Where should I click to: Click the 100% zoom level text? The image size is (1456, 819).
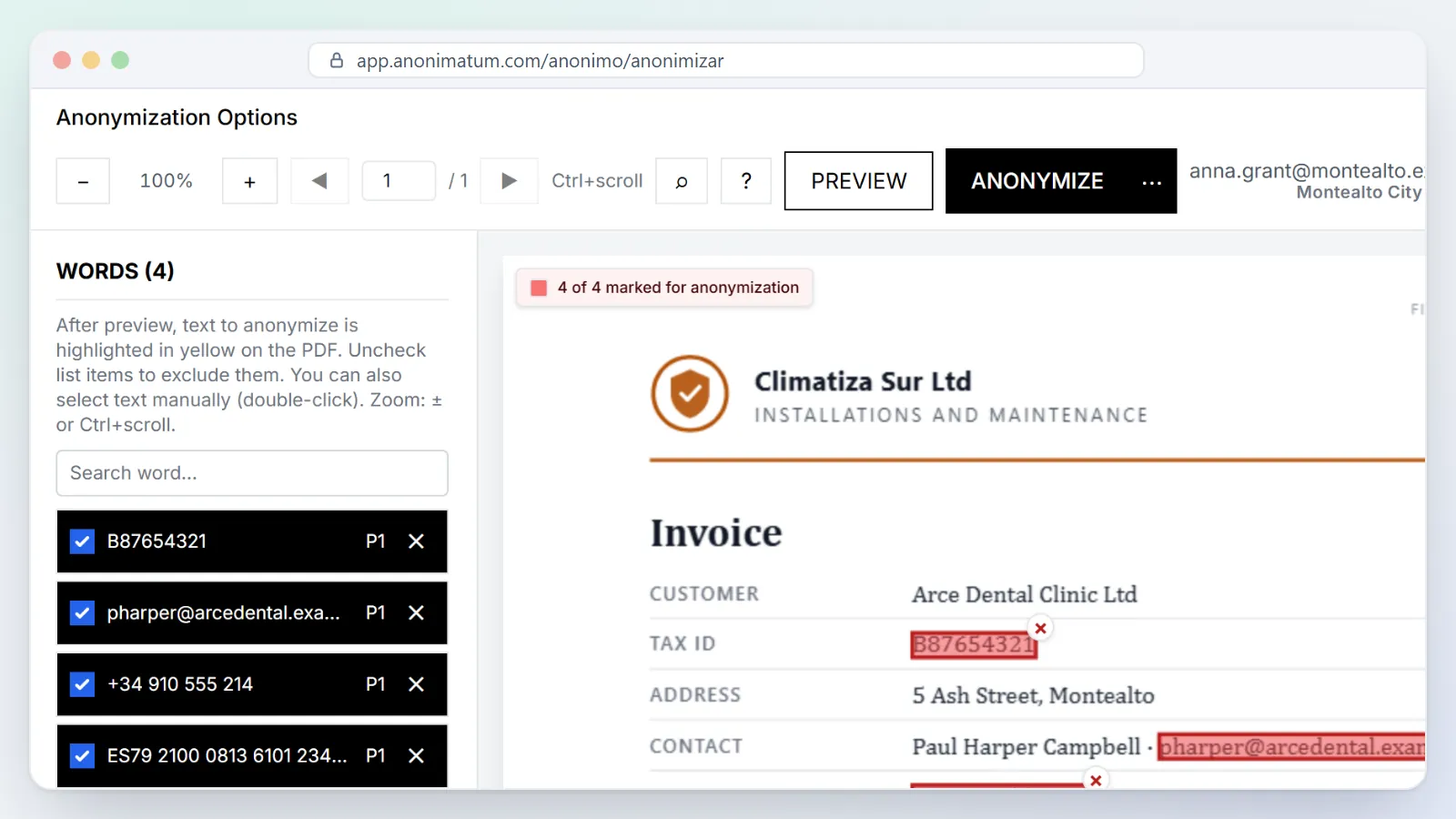(166, 181)
